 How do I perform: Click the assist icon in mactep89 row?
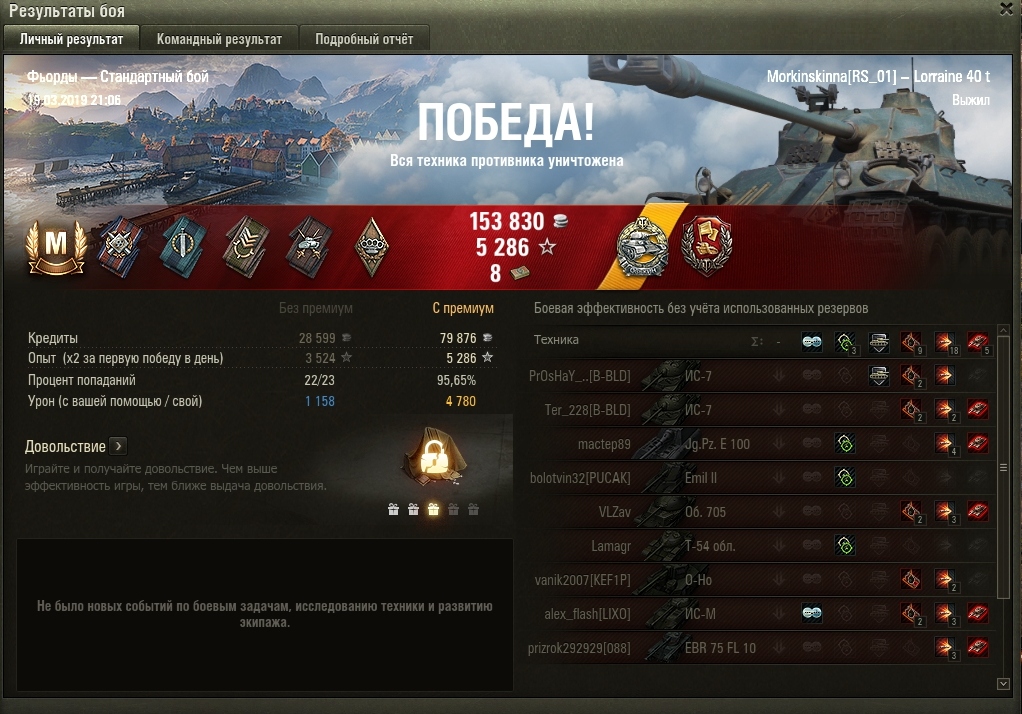click(845, 444)
